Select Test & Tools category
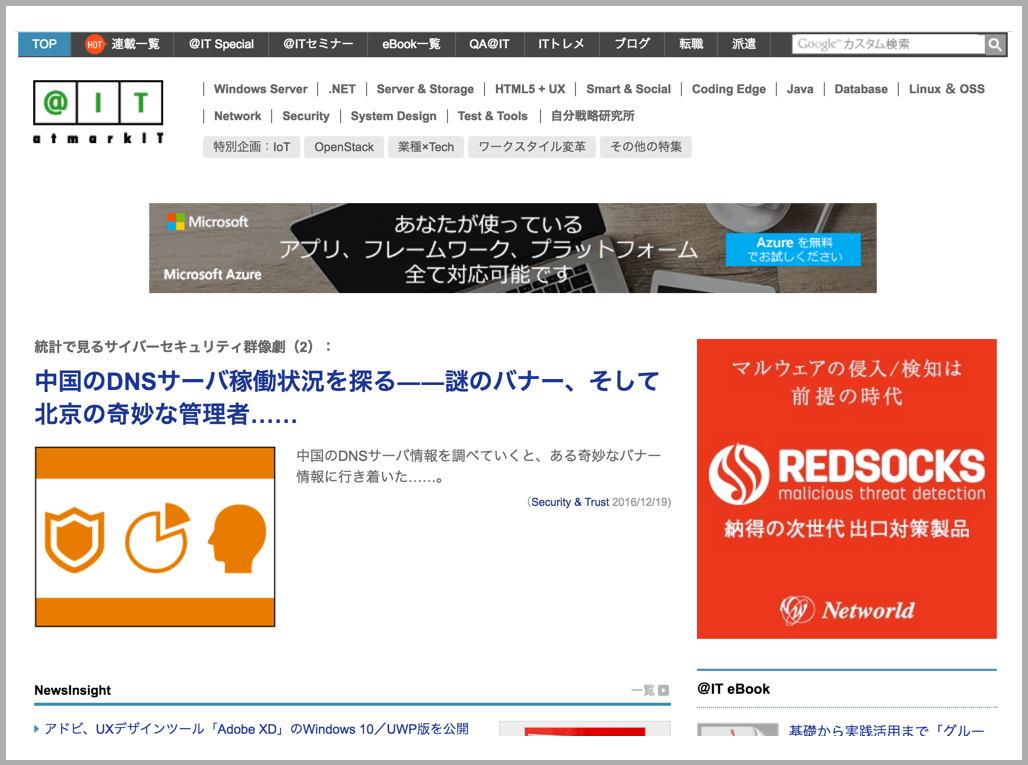 coord(492,116)
